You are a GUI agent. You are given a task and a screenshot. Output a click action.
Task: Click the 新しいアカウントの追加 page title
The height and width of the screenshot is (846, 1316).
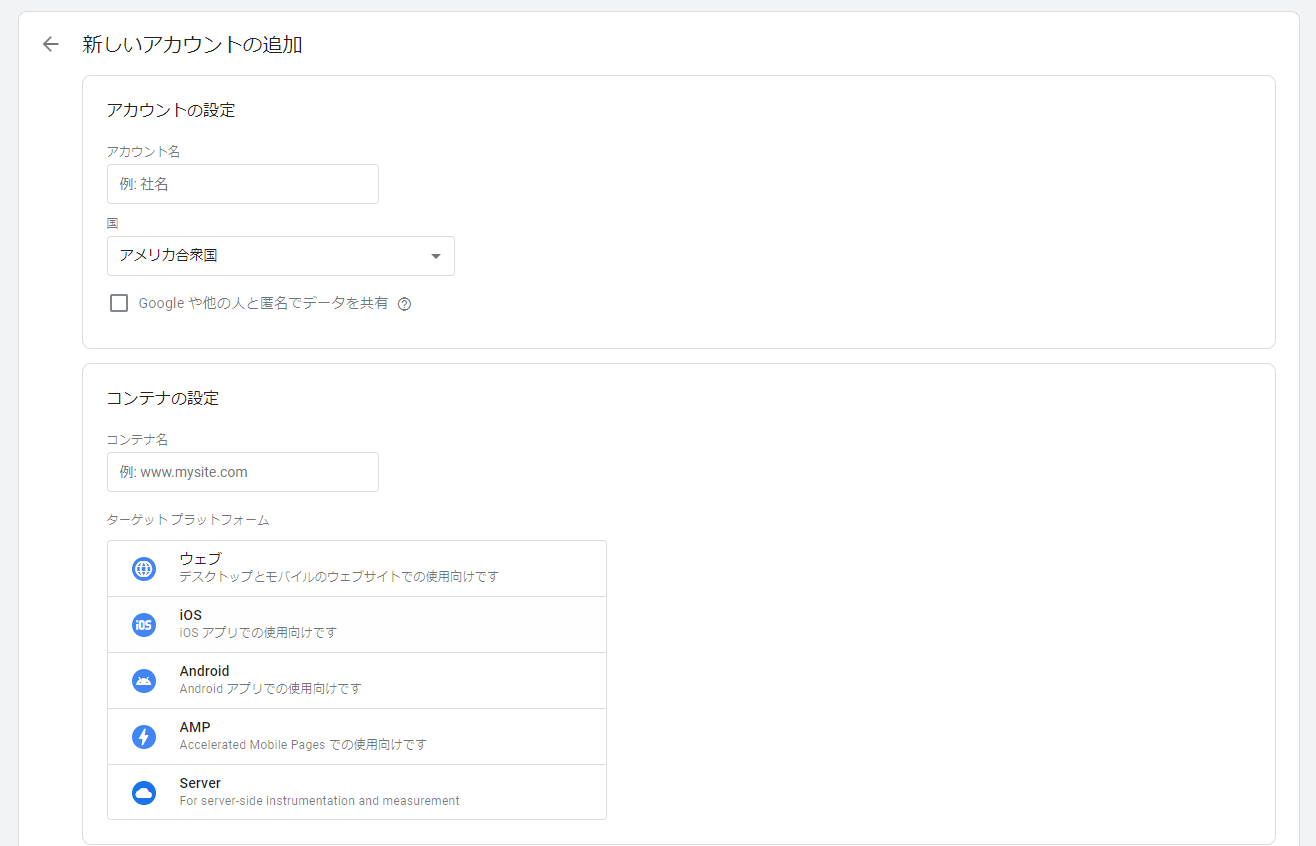[192, 45]
